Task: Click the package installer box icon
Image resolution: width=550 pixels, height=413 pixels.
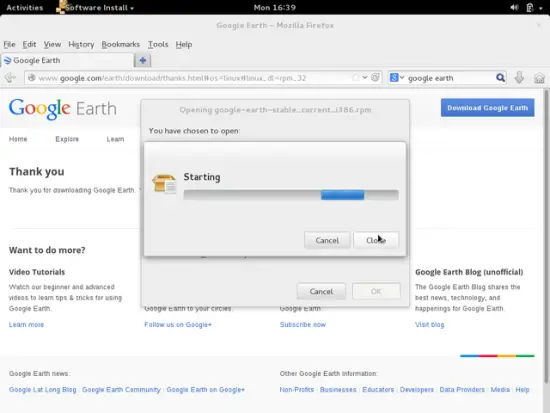Action: 164,184
